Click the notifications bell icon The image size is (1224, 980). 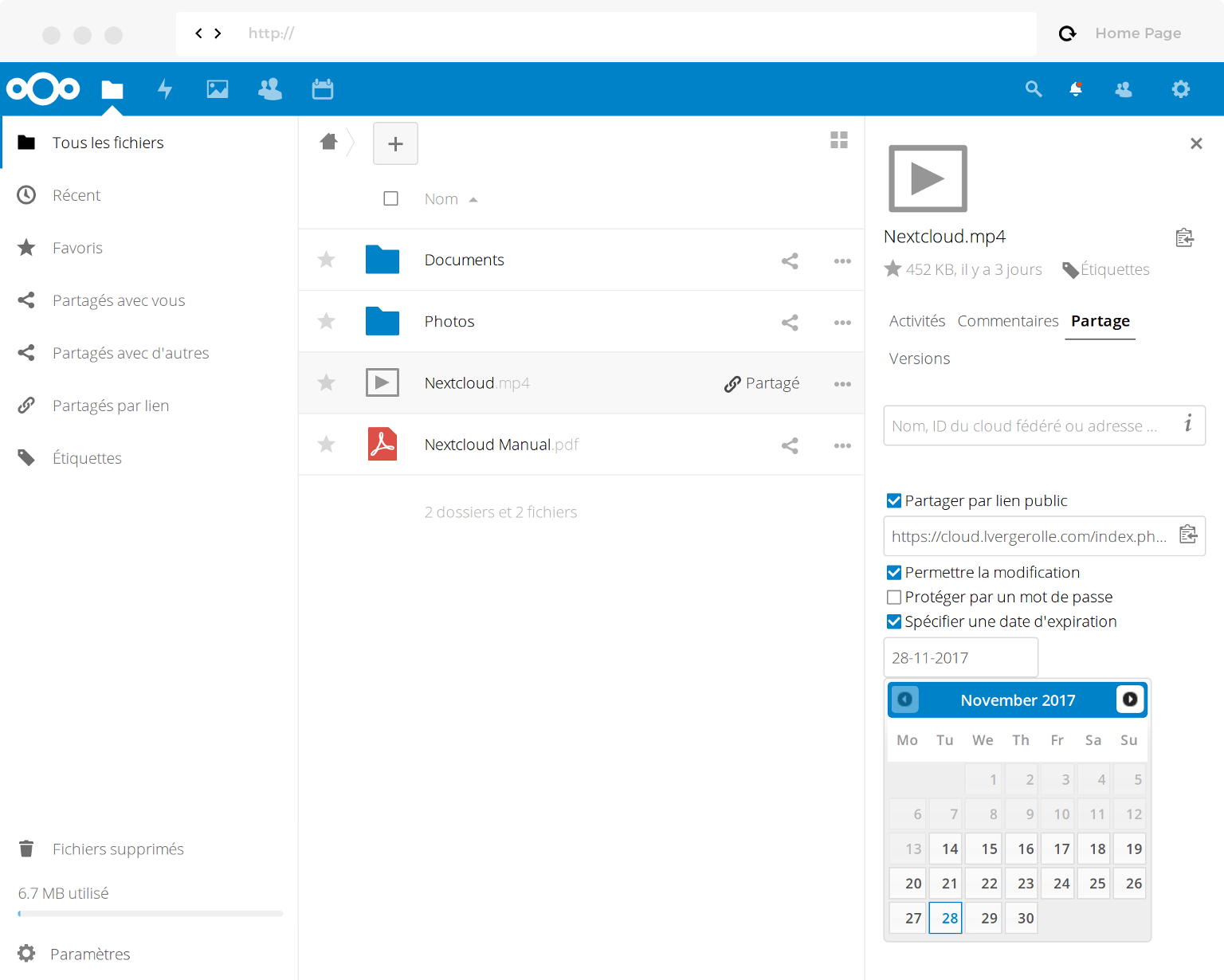(x=1076, y=89)
